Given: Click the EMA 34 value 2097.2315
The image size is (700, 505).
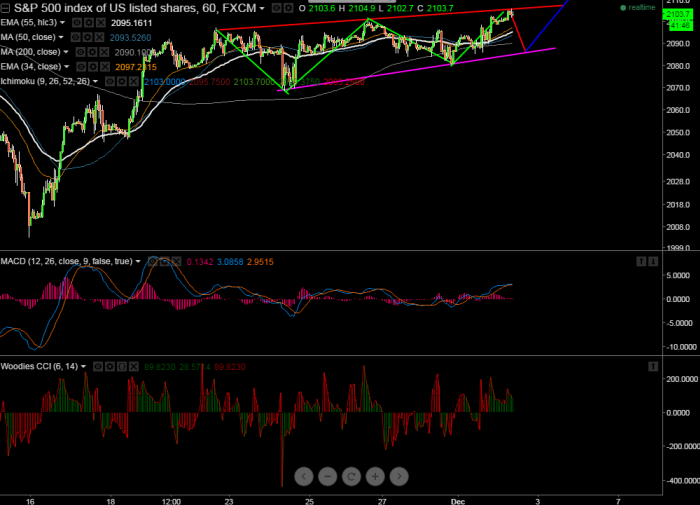Looking at the screenshot, I should click(136, 67).
